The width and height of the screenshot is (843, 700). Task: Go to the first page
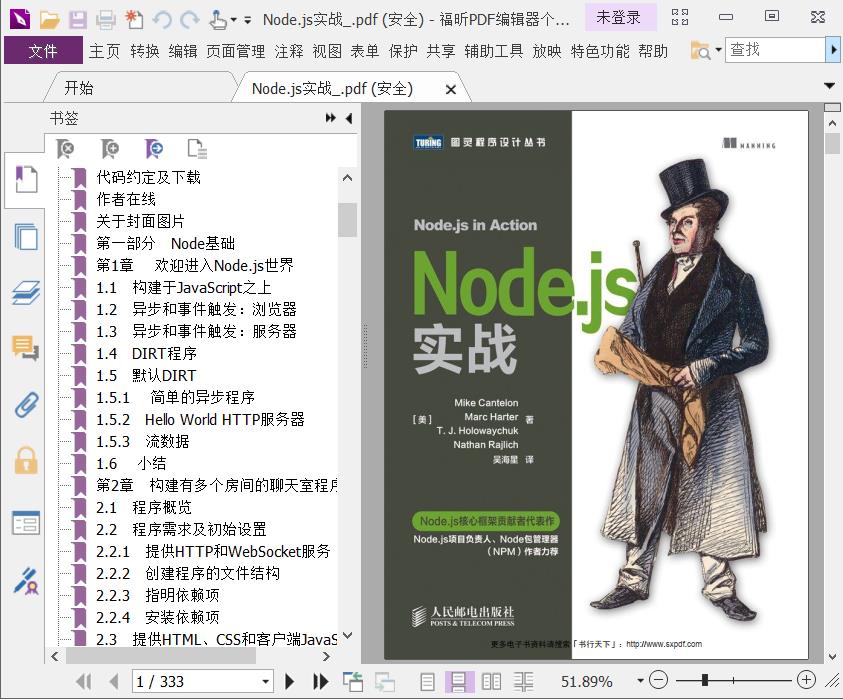click(83, 682)
